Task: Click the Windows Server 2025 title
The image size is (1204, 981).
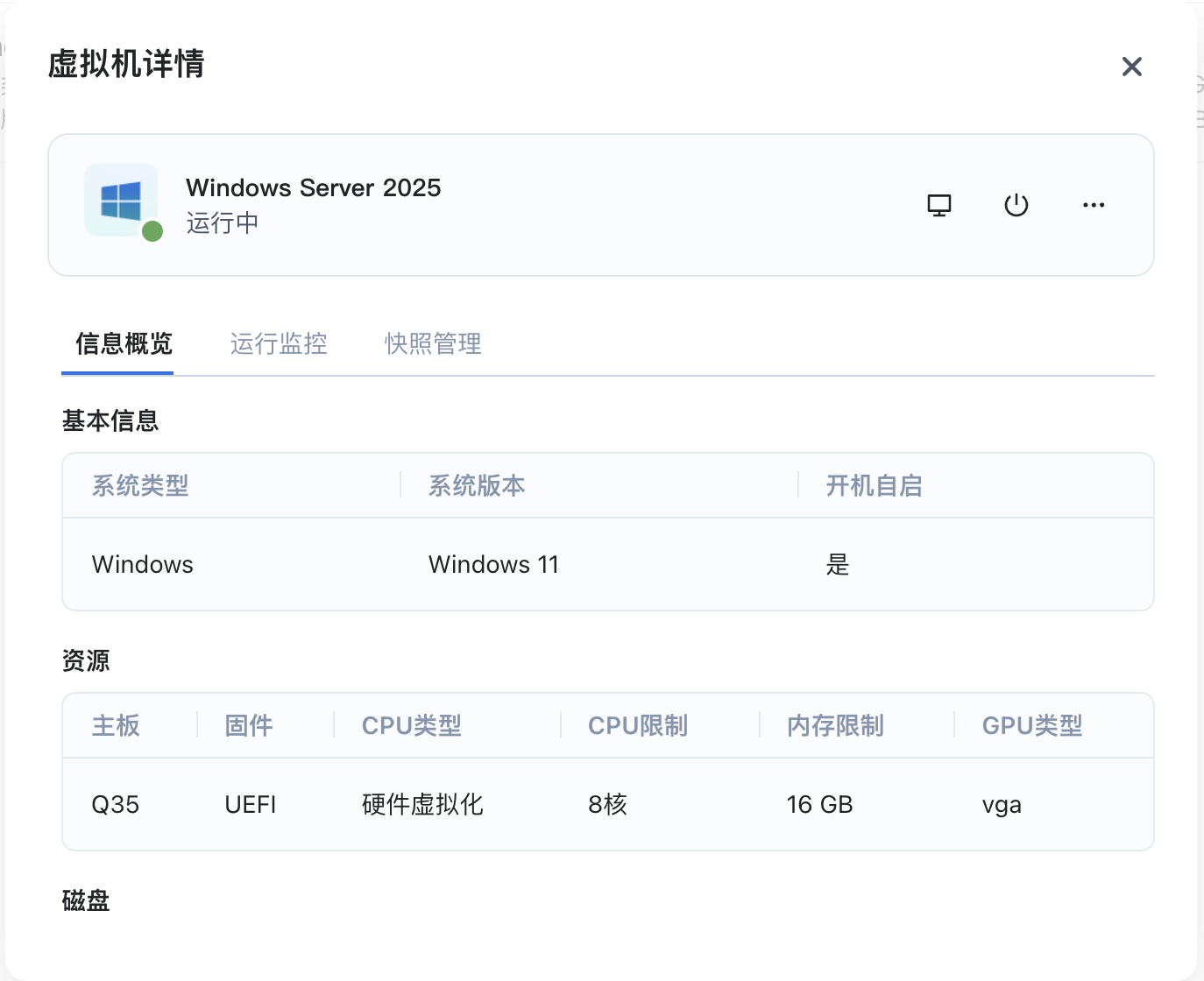Action: [x=314, y=187]
